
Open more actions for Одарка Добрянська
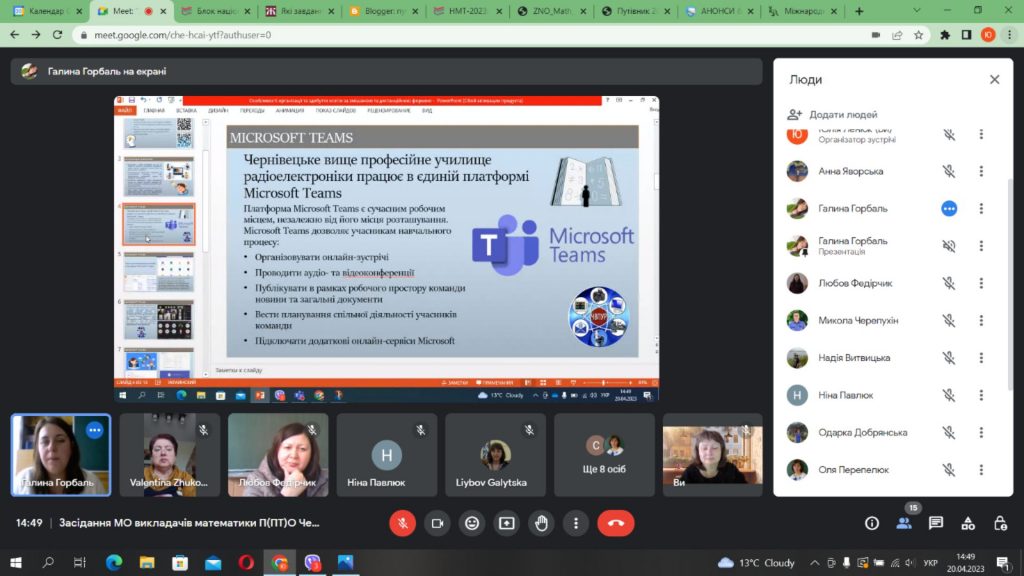981,432
